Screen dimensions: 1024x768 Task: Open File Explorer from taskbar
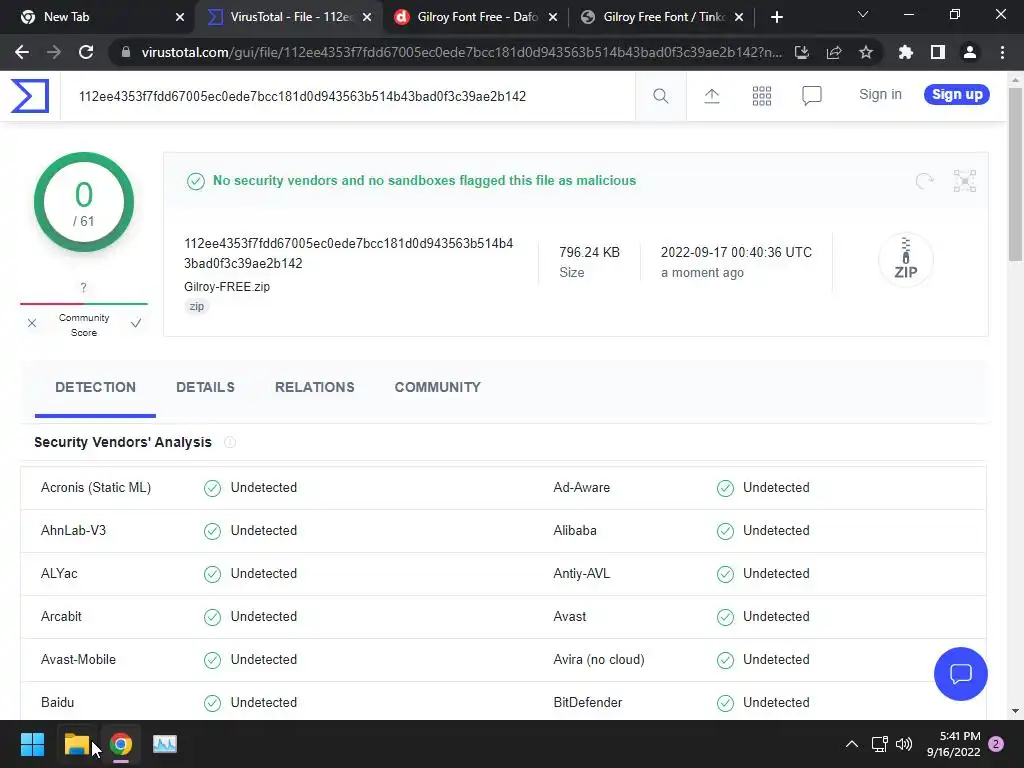(77, 744)
